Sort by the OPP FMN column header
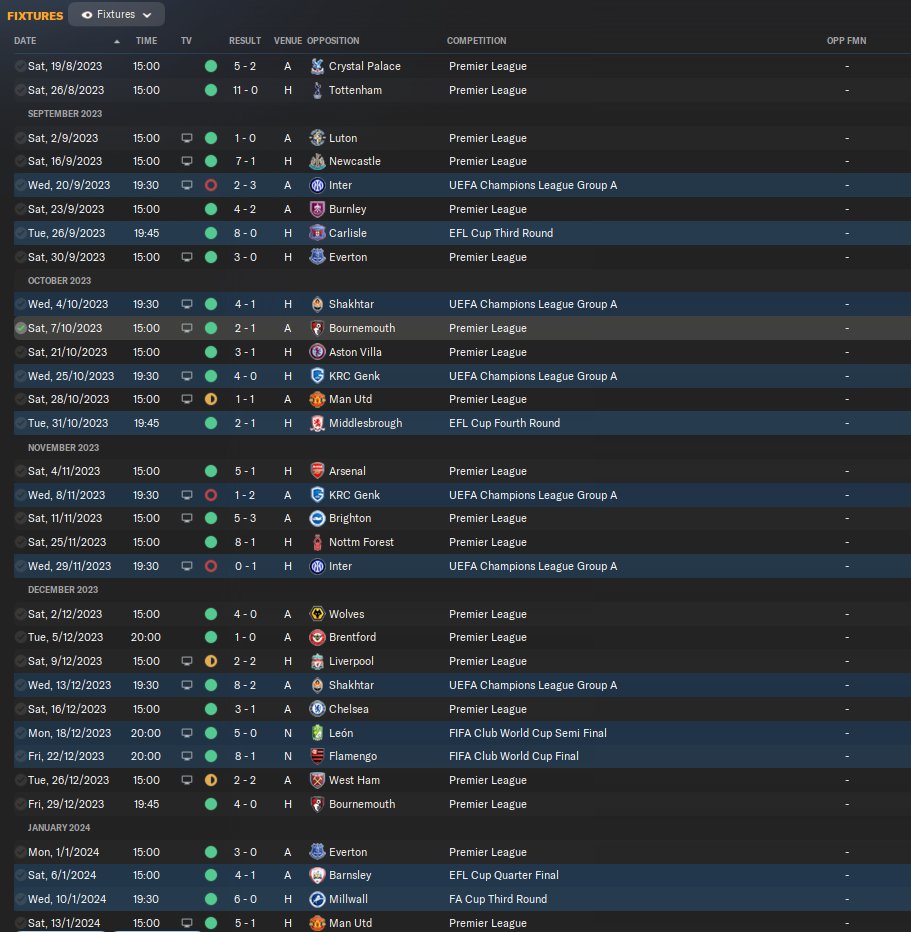 (846, 40)
